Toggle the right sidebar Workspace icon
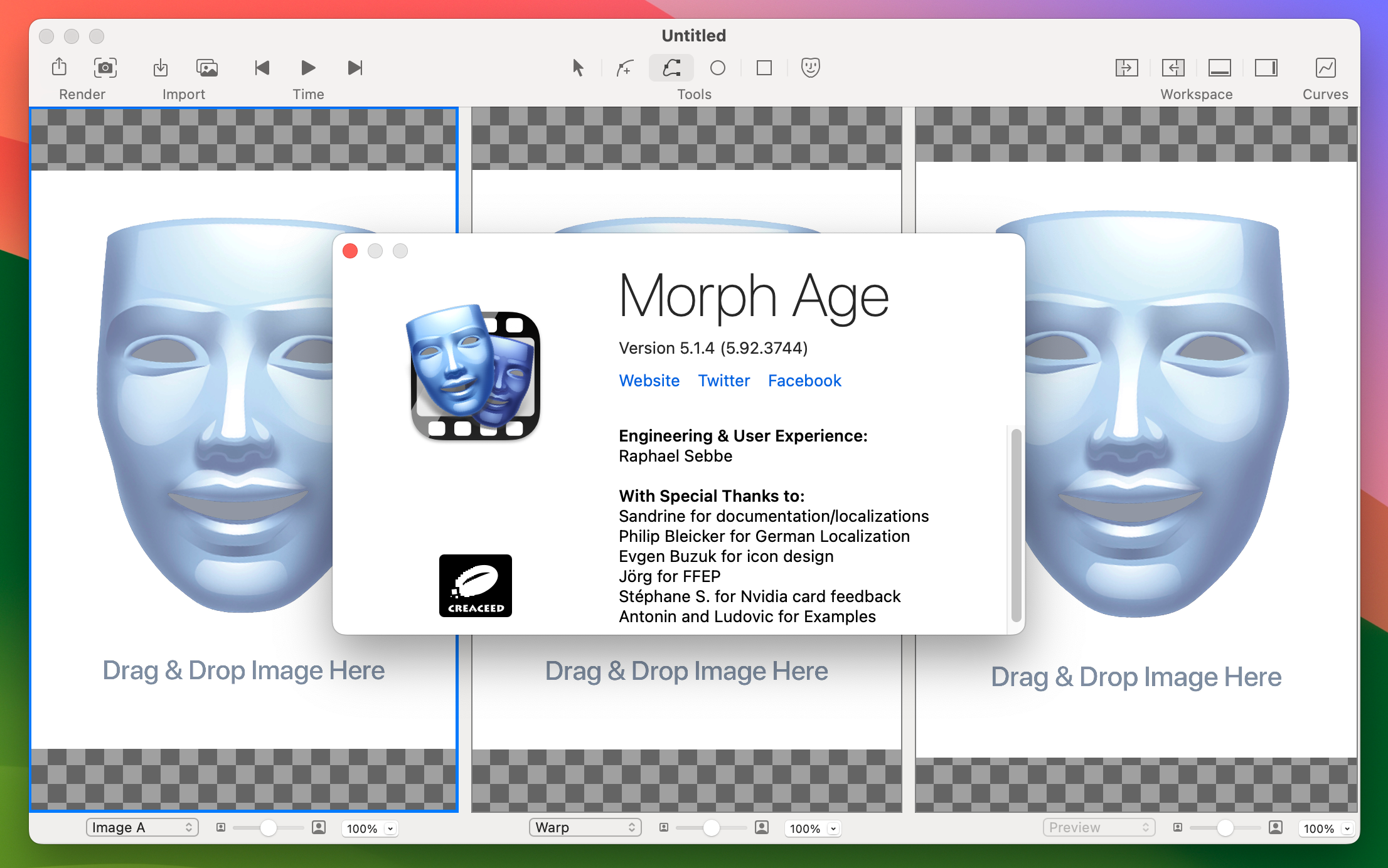The width and height of the screenshot is (1388, 868). (1266, 67)
